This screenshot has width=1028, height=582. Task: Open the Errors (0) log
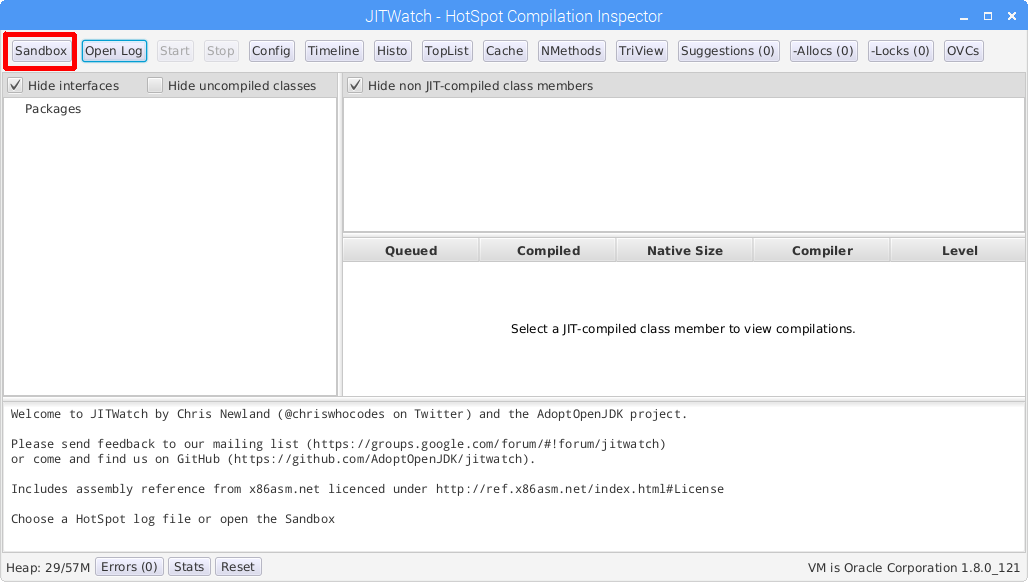[129, 567]
